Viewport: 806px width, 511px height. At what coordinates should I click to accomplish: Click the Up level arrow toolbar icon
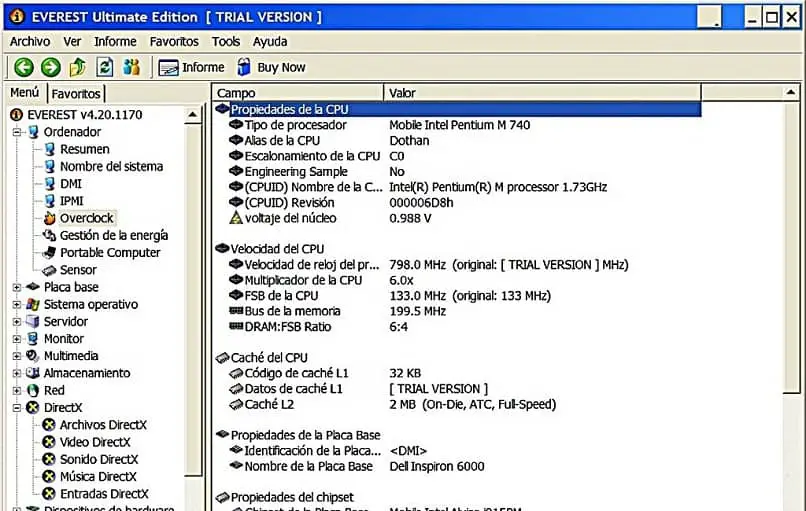point(78,67)
